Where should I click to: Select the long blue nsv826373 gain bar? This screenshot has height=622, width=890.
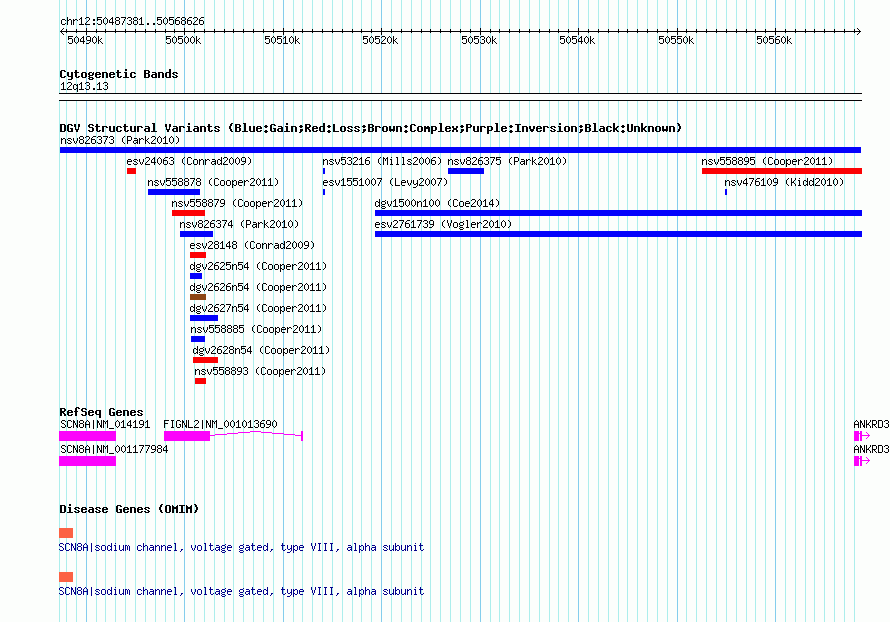point(460,150)
